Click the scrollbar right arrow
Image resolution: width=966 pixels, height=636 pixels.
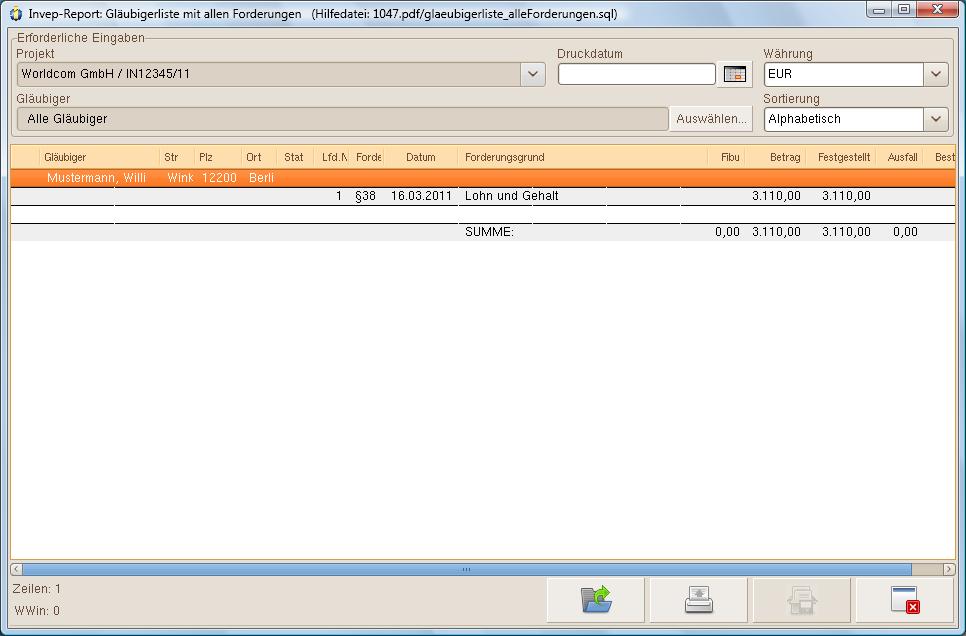pos(949,569)
